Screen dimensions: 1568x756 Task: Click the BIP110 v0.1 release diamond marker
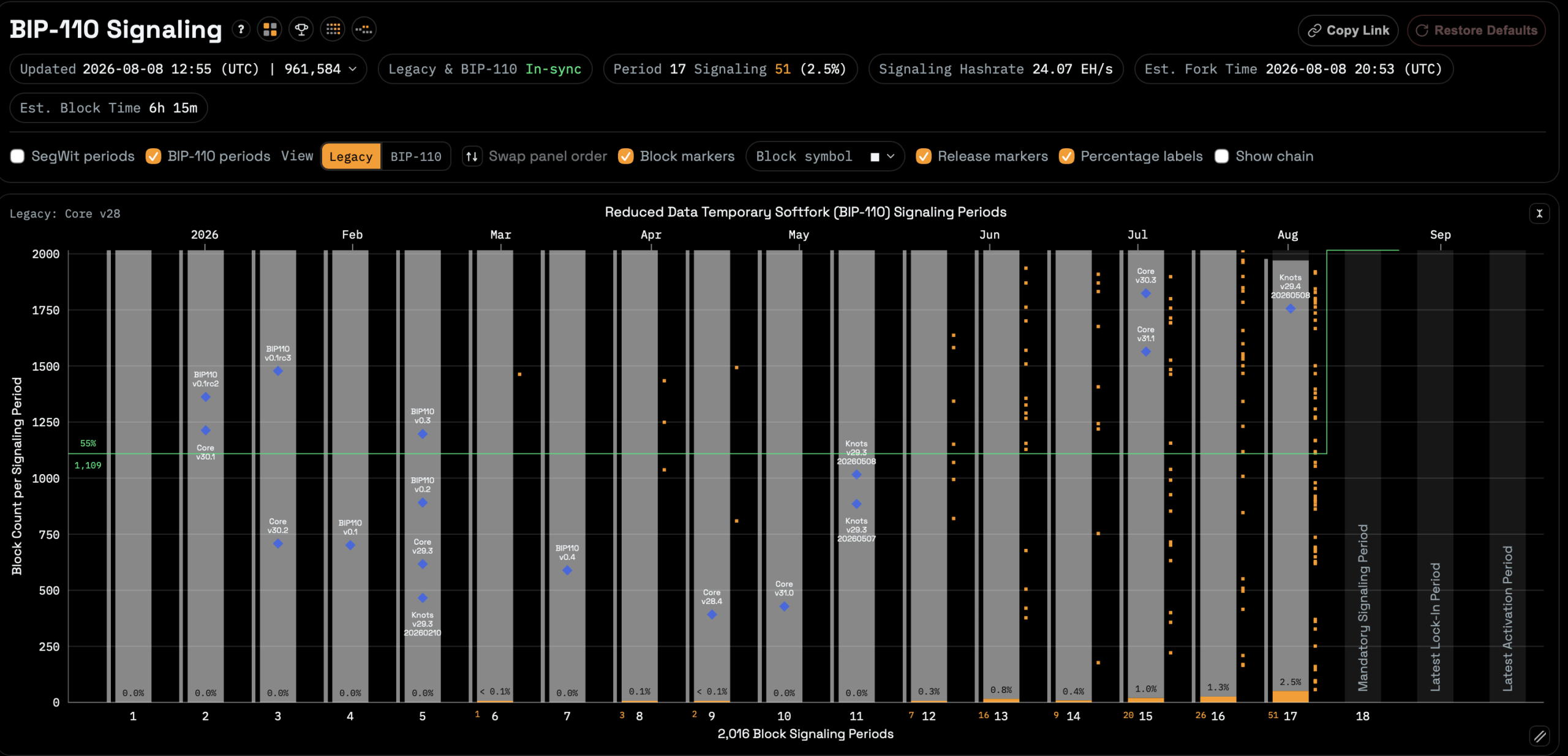point(350,545)
